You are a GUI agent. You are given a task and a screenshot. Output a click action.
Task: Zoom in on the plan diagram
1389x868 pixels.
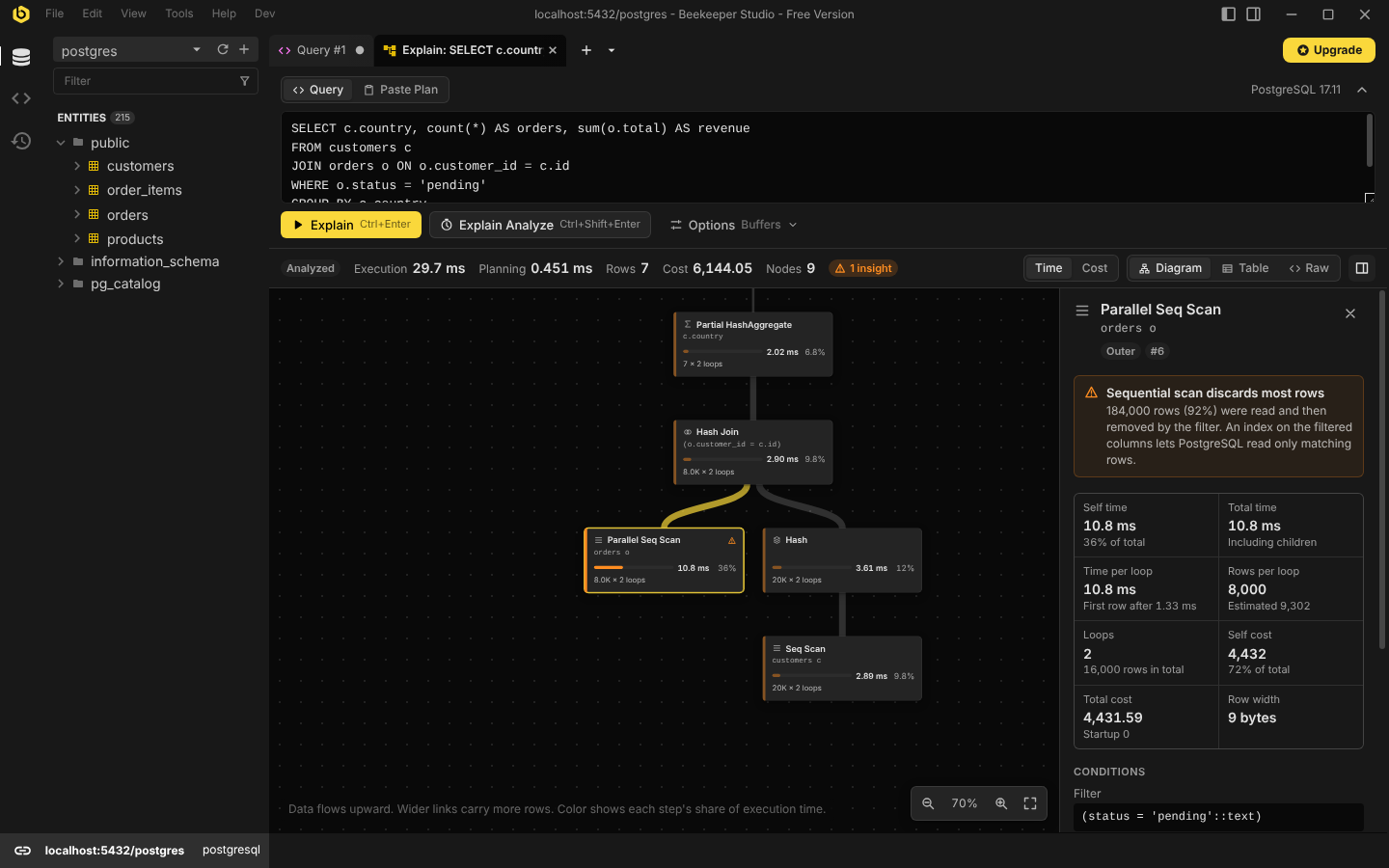1001,803
